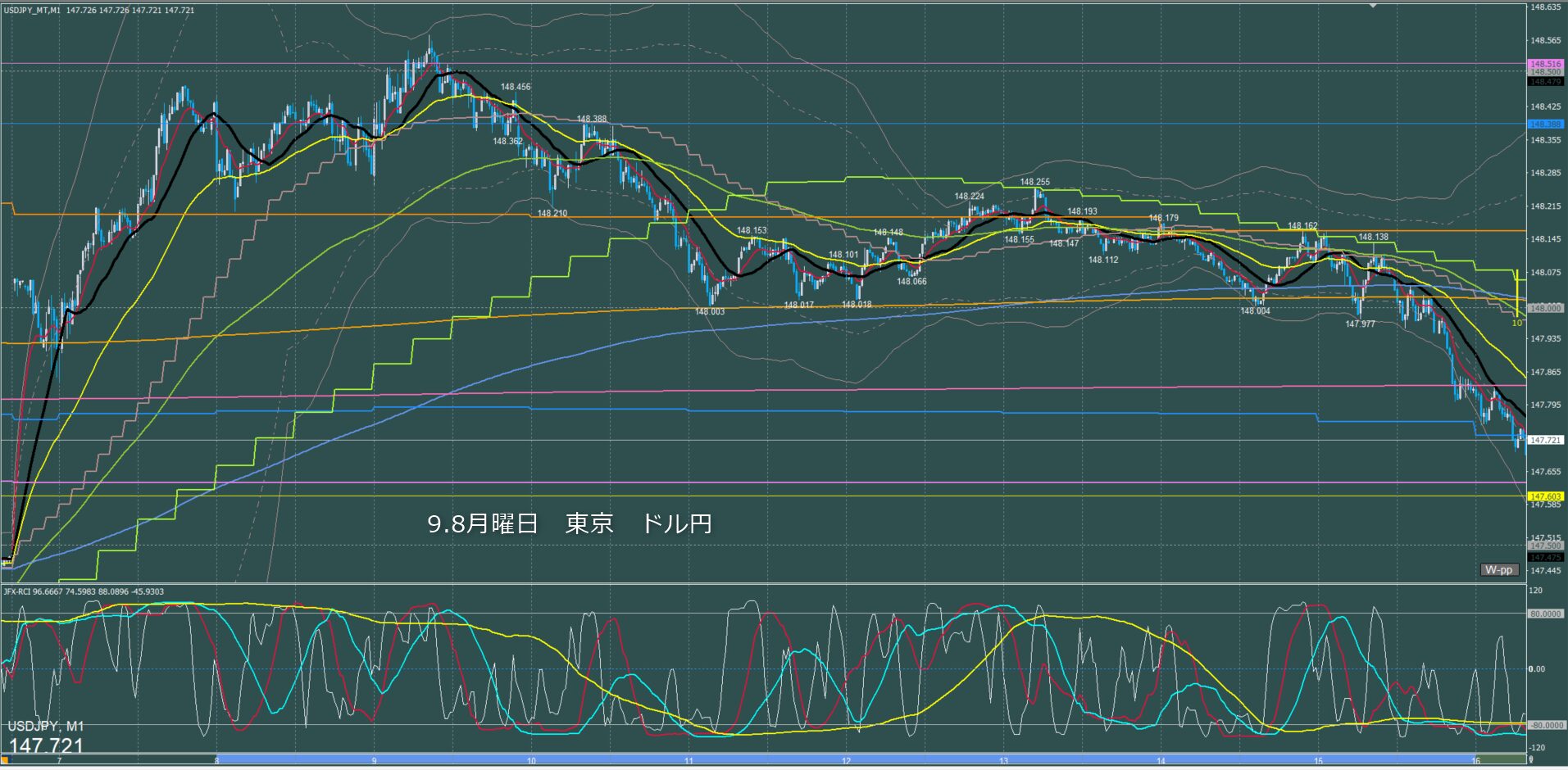Select the 148.255 peak price label
The height and width of the screenshot is (770, 1568).
click(x=1034, y=182)
